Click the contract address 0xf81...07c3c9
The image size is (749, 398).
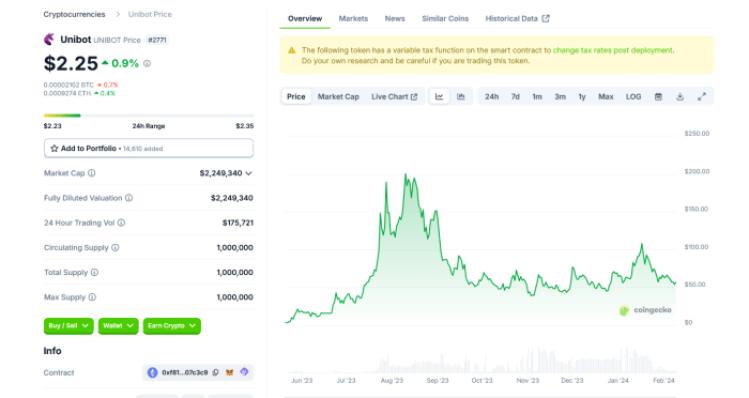(185, 373)
